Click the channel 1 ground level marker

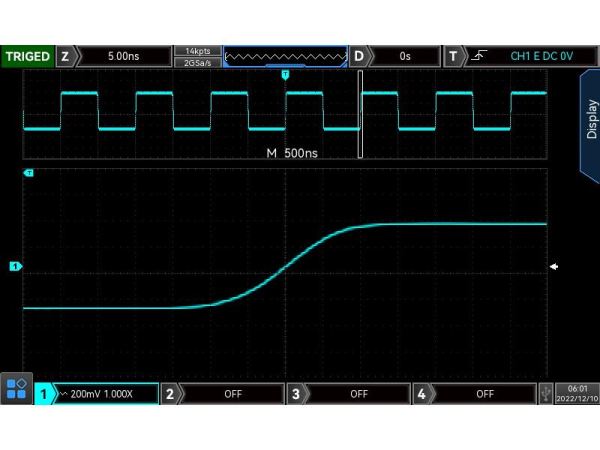pyautogui.click(x=15, y=266)
